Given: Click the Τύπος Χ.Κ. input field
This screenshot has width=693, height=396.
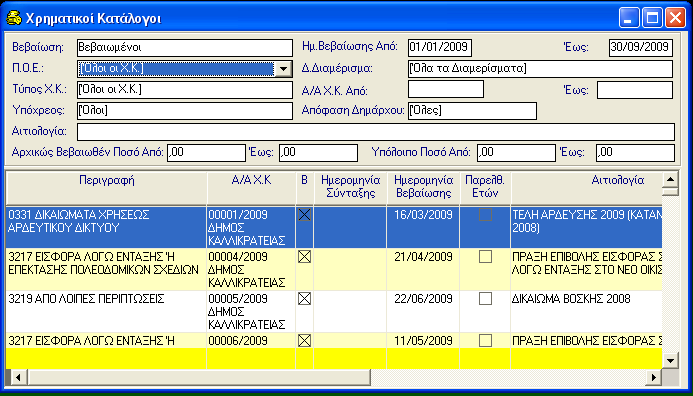Looking at the screenshot, I should [185, 90].
